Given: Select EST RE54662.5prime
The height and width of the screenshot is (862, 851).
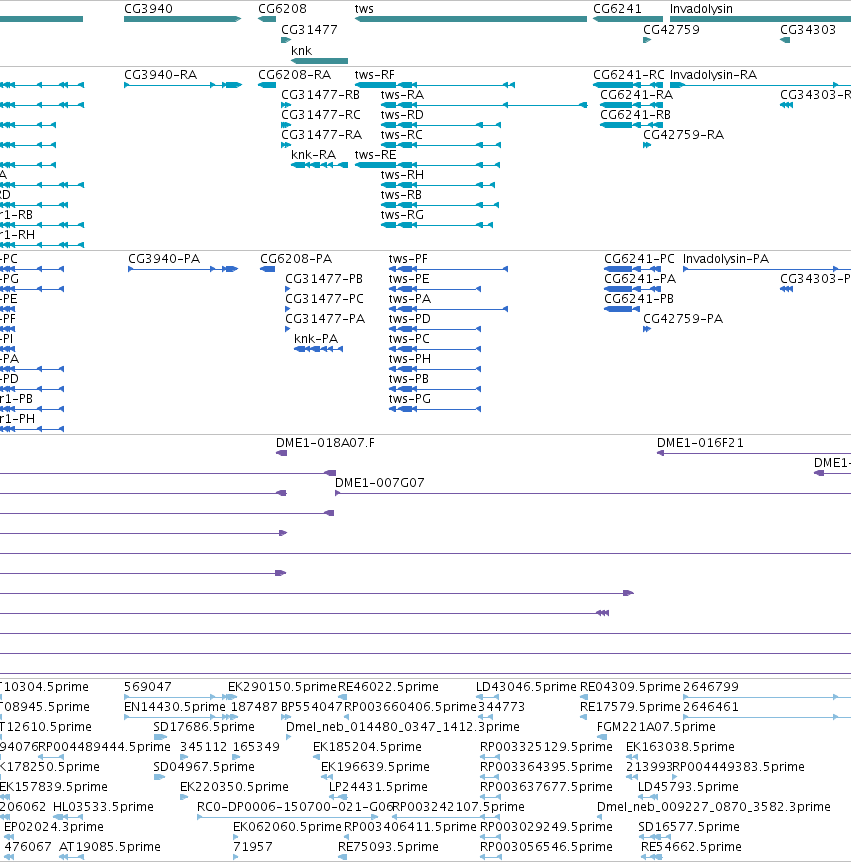Looking at the screenshot, I should pos(692,847).
